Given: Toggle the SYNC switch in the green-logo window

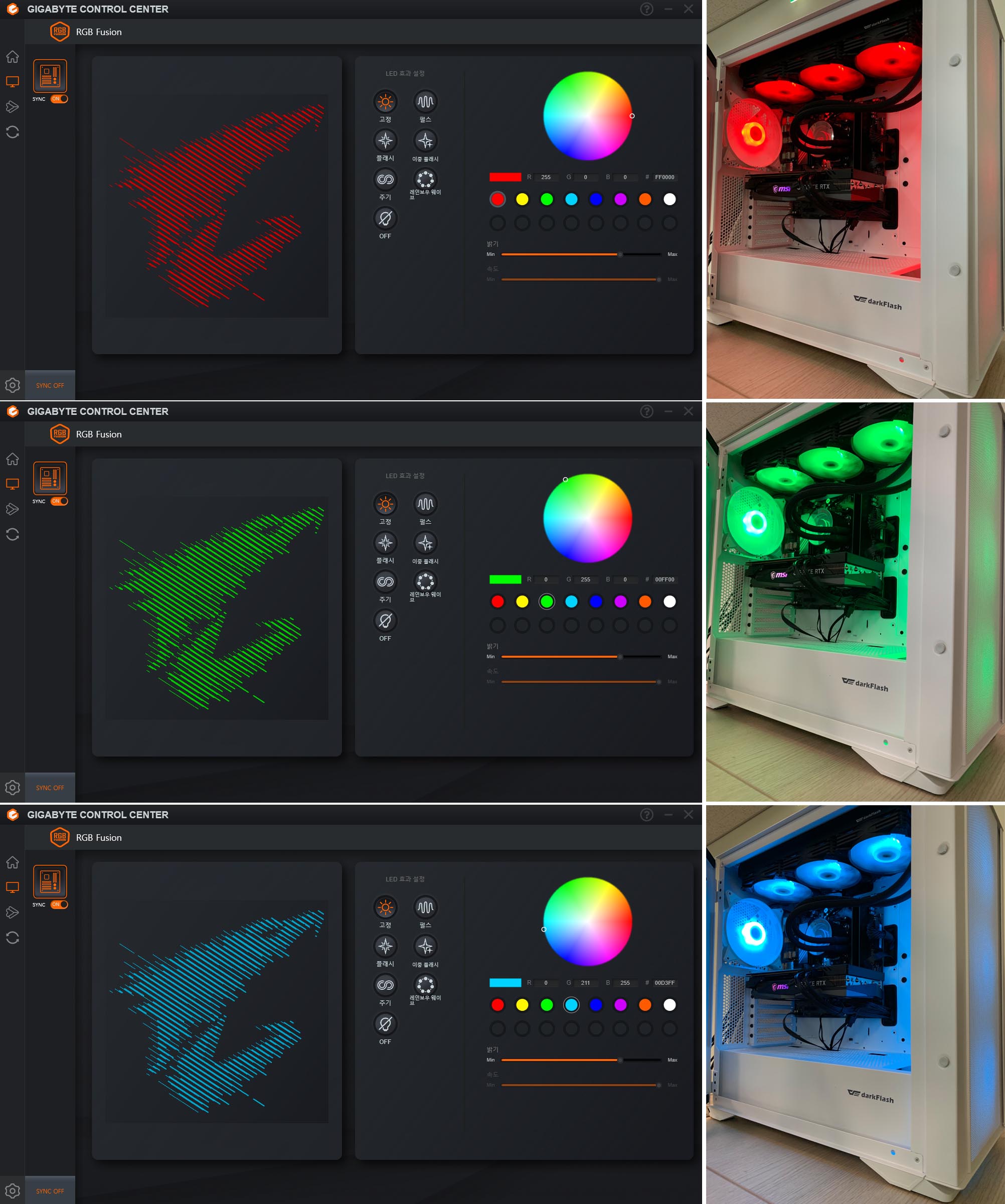Looking at the screenshot, I should pyautogui.click(x=59, y=501).
